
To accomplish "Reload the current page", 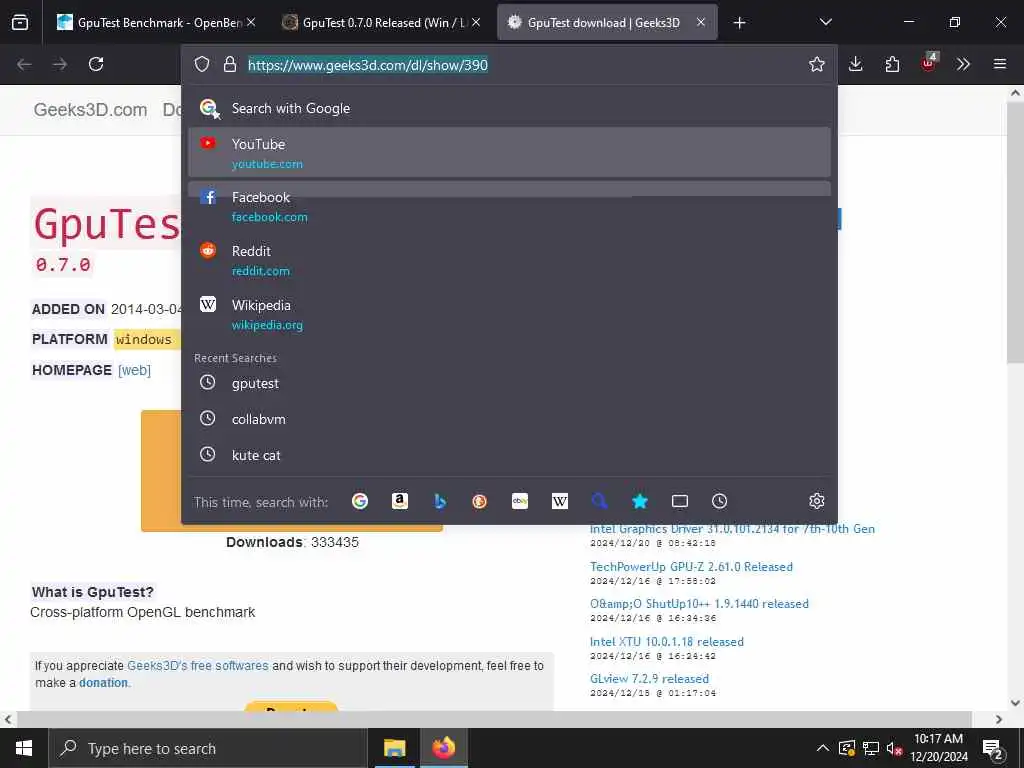I will coord(96,64).
